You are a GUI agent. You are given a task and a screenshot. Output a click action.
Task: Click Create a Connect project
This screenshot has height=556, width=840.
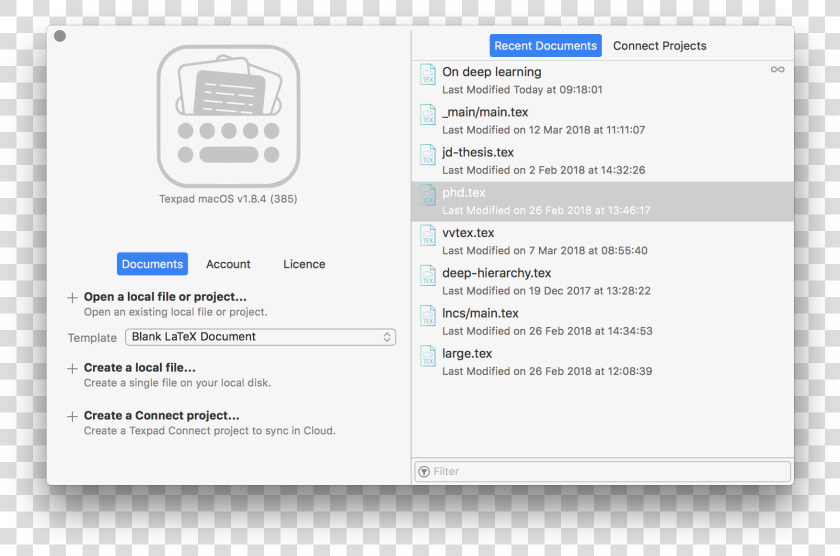pyautogui.click(x=161, y=415)
